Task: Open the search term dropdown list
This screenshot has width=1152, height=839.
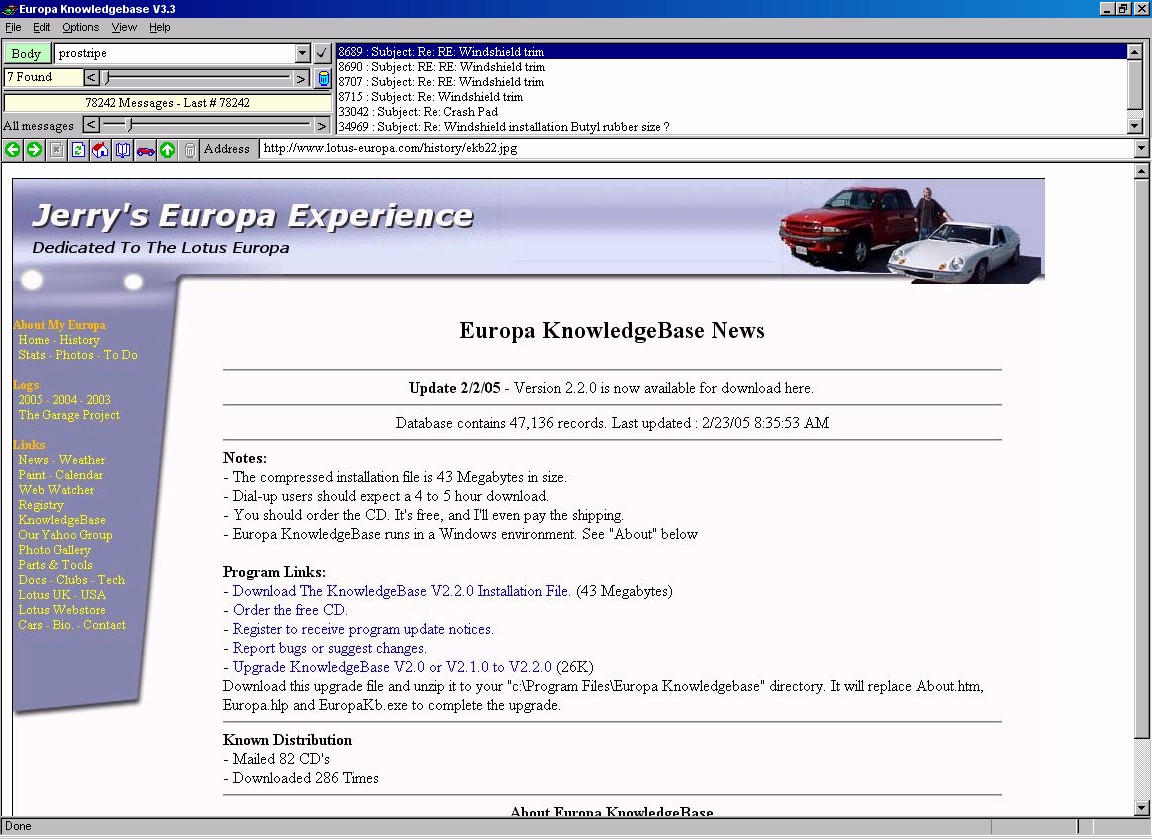Action: 303,54
